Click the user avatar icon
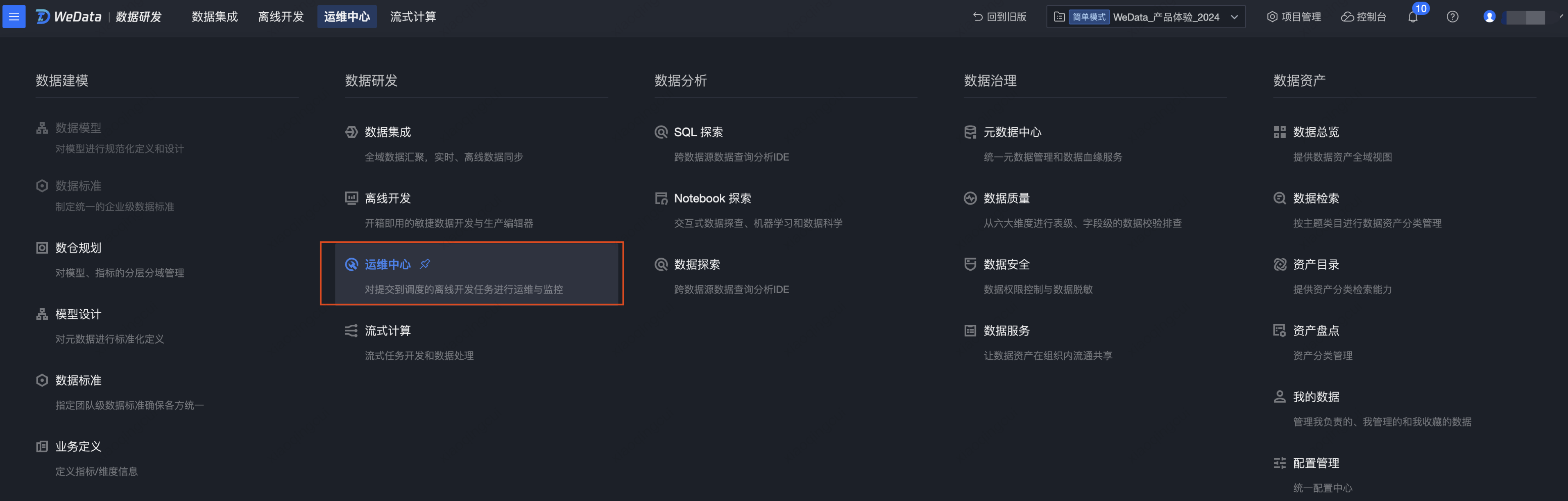The height and width of the screenshot is (501, 1568). [x=1489, y=17]
